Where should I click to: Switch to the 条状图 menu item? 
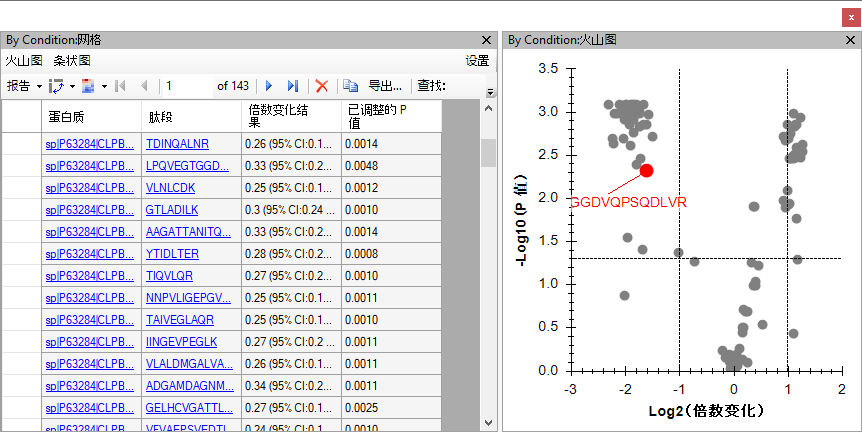coord(71,61)
